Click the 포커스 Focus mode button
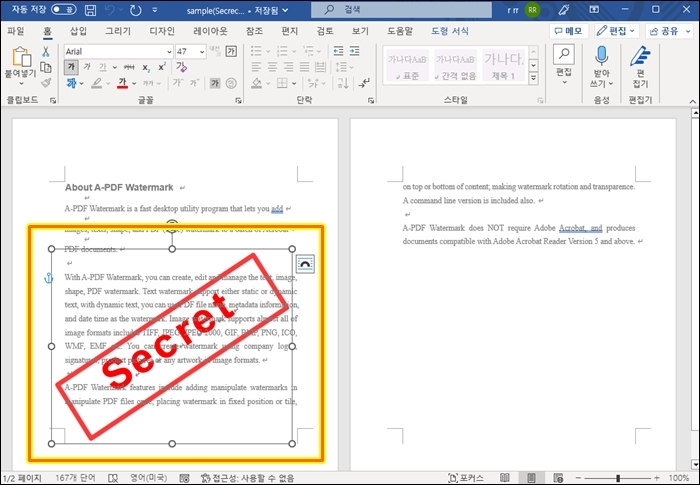Viewport: 700px width, 485px height. [467, 478]
